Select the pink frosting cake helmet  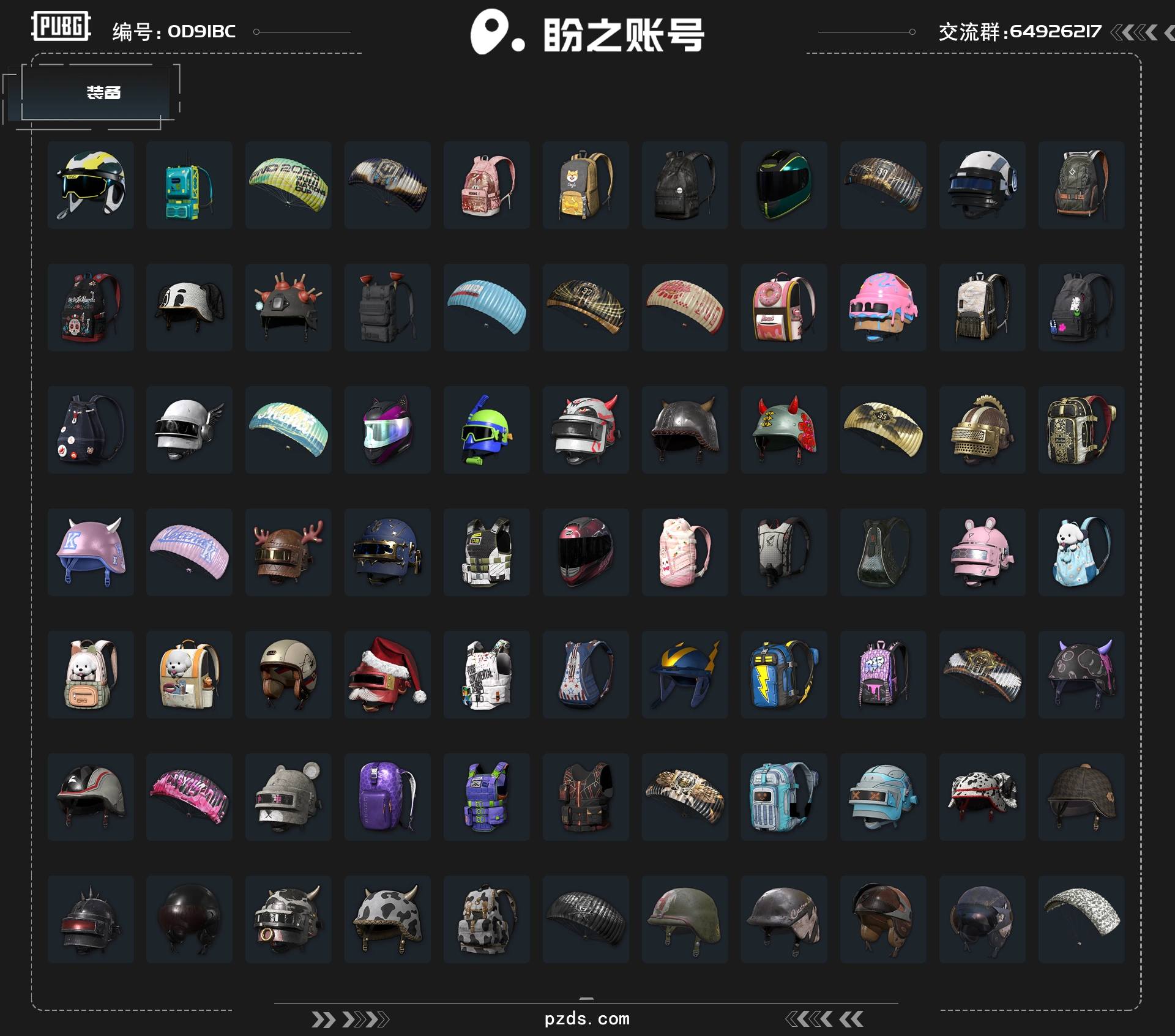[x=883, y=307]
